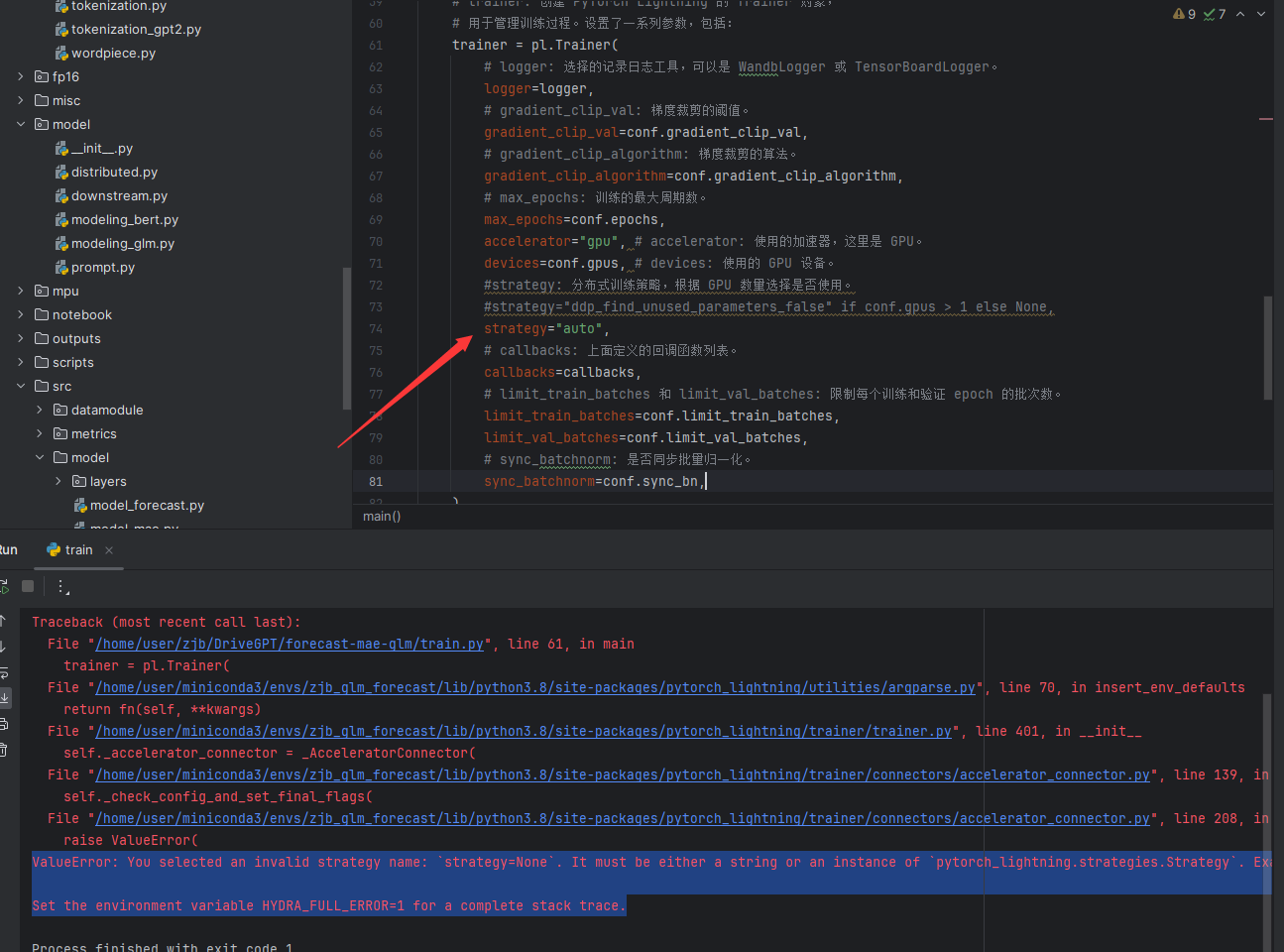Rerun the train configuration
The height and width of the screenshot is (952, 1284).
[x=3, y=586]
